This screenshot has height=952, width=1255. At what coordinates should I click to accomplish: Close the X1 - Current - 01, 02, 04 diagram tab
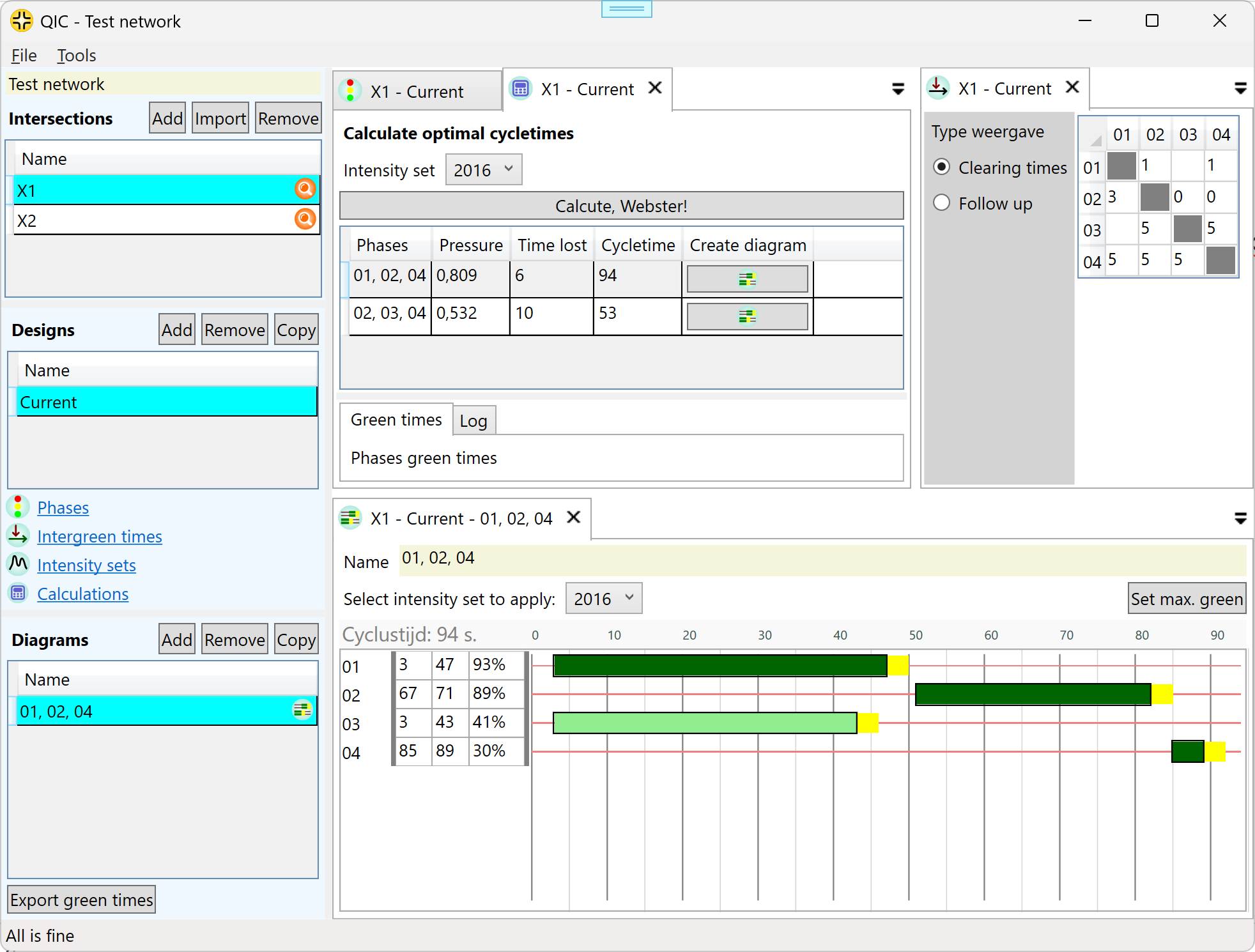pyautogui.click(x=574, y=517)
